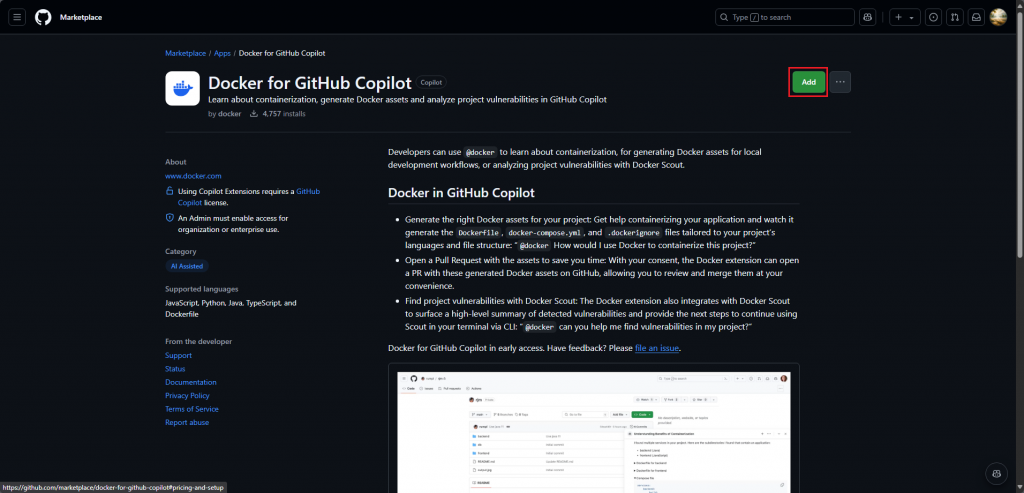
Task: Open the Support link
Action: click(178, 356)
